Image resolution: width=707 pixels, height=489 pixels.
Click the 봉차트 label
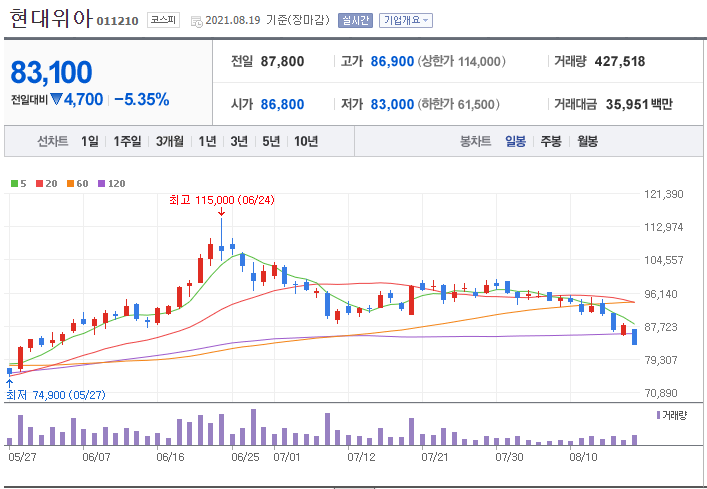point(475,142)
